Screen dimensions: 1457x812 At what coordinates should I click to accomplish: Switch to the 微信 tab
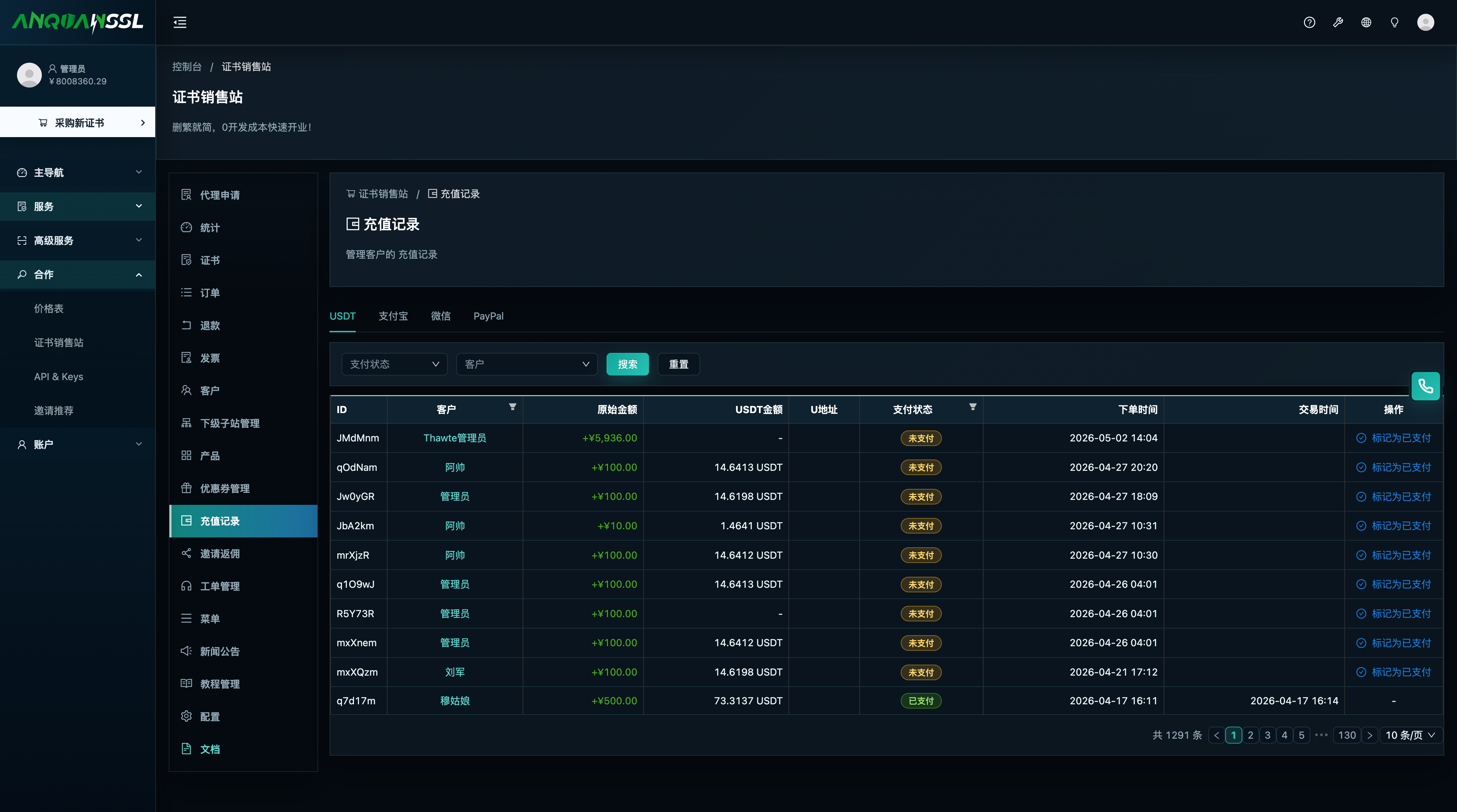440,316
